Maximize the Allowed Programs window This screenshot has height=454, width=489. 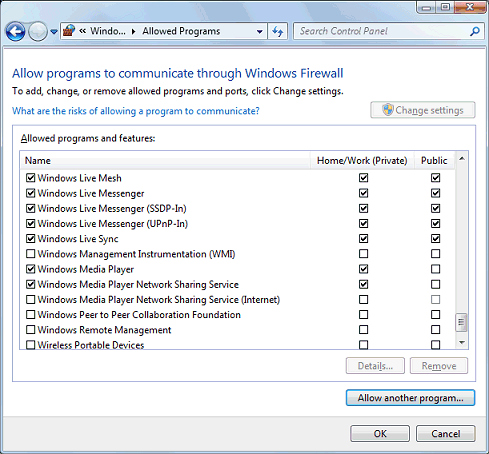pyautogui.click(x=445, y=7)
